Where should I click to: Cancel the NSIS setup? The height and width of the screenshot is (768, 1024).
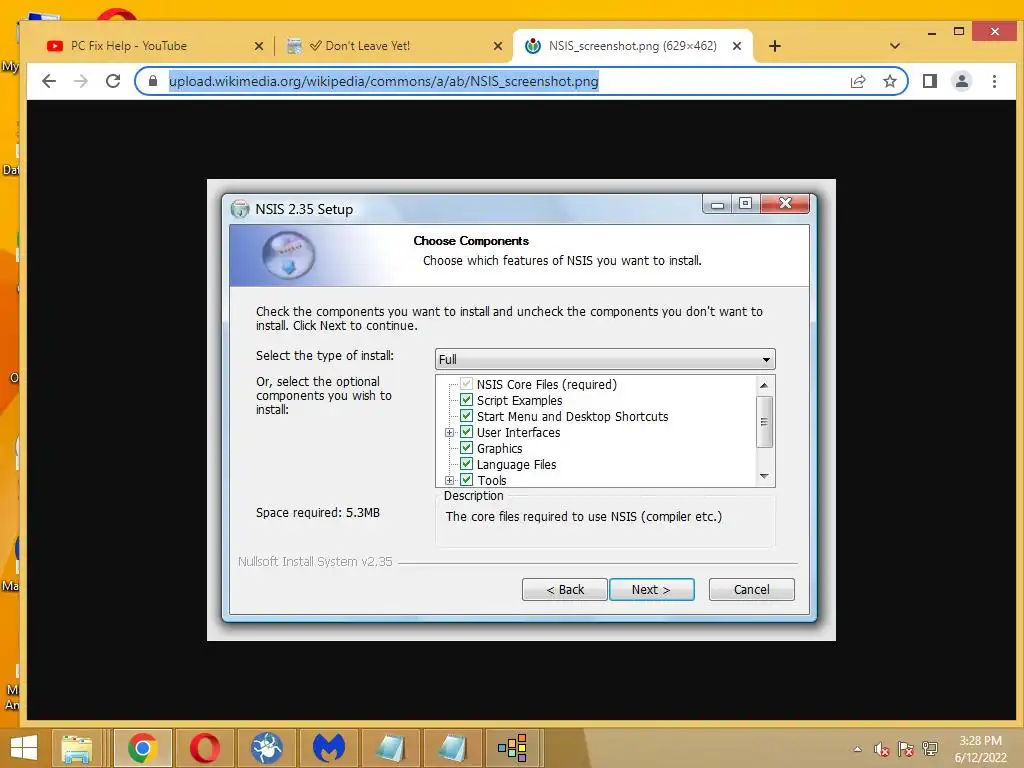pyautogui.click(x=752, y=590)
